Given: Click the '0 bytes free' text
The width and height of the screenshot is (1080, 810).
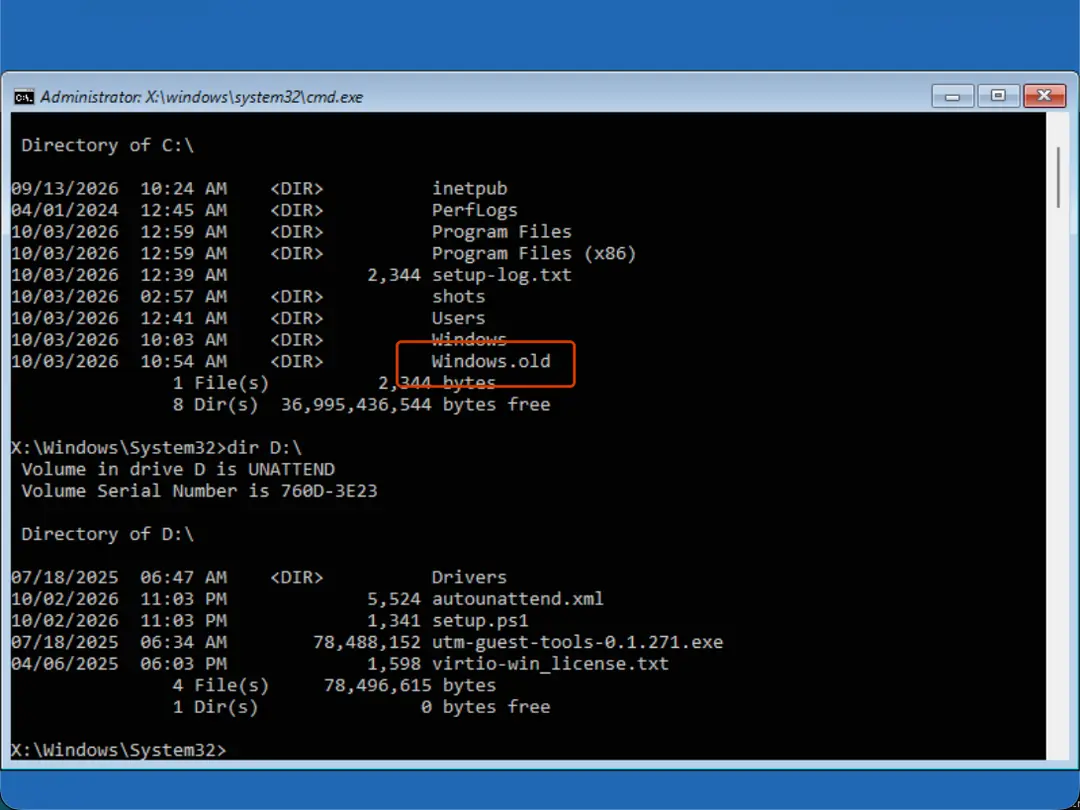Looking at the screenshot, I should [x=485, y=707].
